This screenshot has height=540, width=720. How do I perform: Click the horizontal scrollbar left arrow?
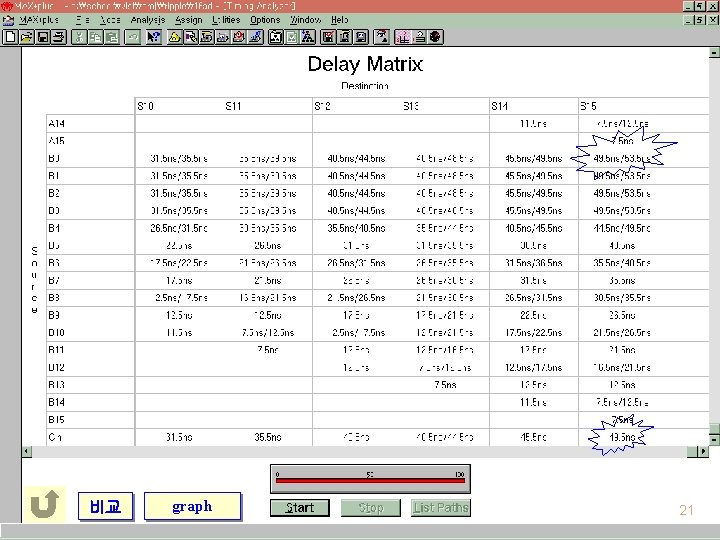pos(27,451)
